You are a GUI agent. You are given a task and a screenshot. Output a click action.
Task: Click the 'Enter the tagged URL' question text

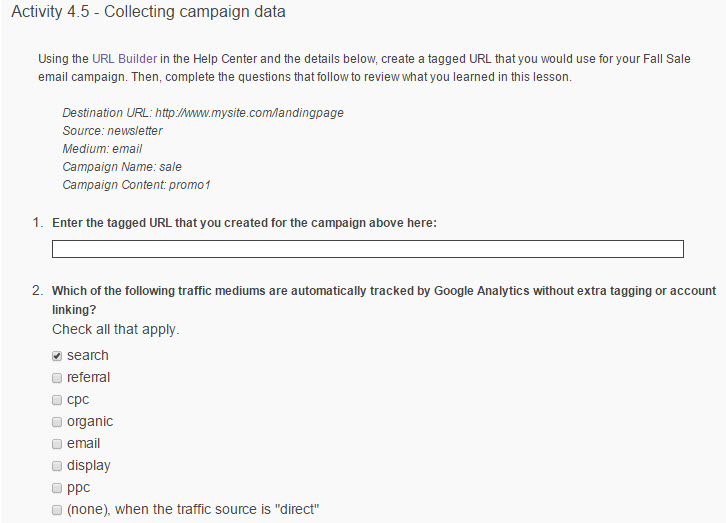pos(244,223)
